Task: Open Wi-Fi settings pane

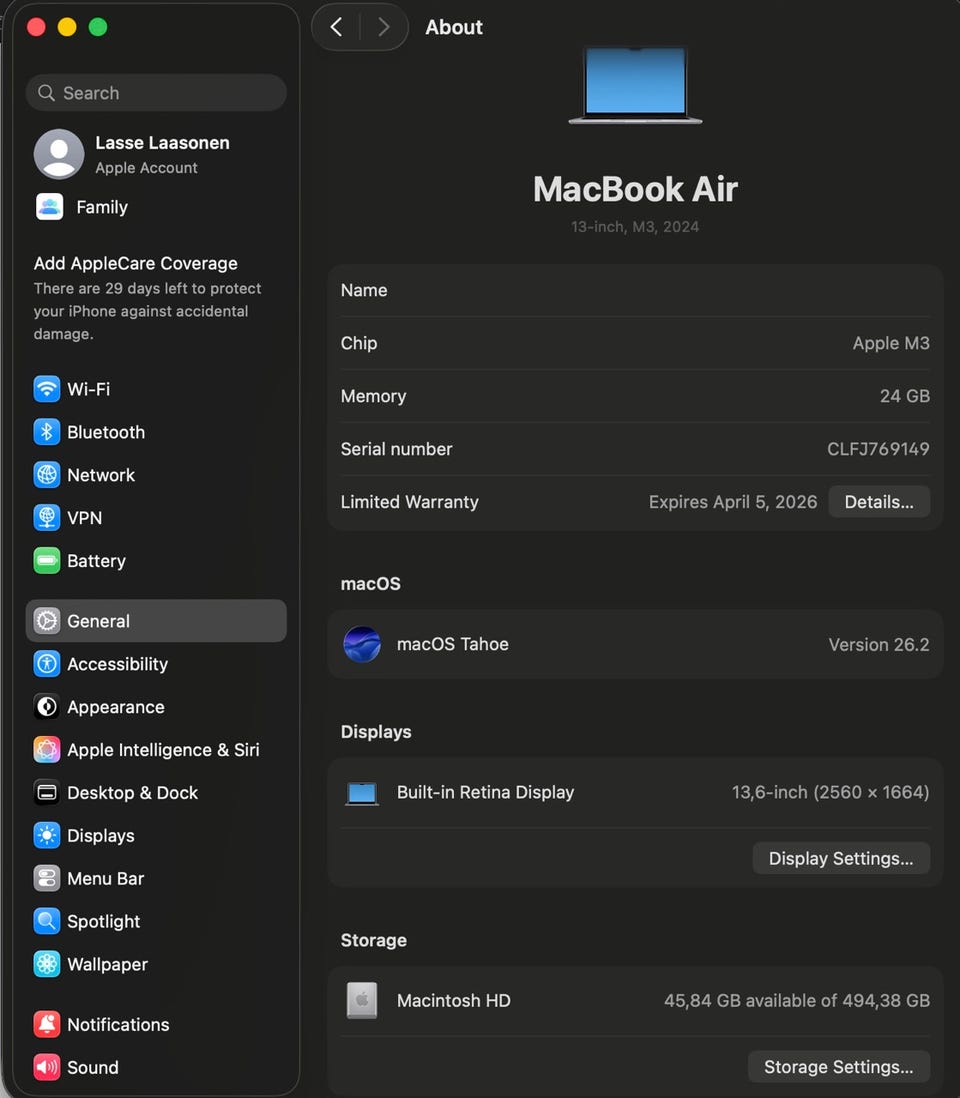Action: (x=156, y=389)
